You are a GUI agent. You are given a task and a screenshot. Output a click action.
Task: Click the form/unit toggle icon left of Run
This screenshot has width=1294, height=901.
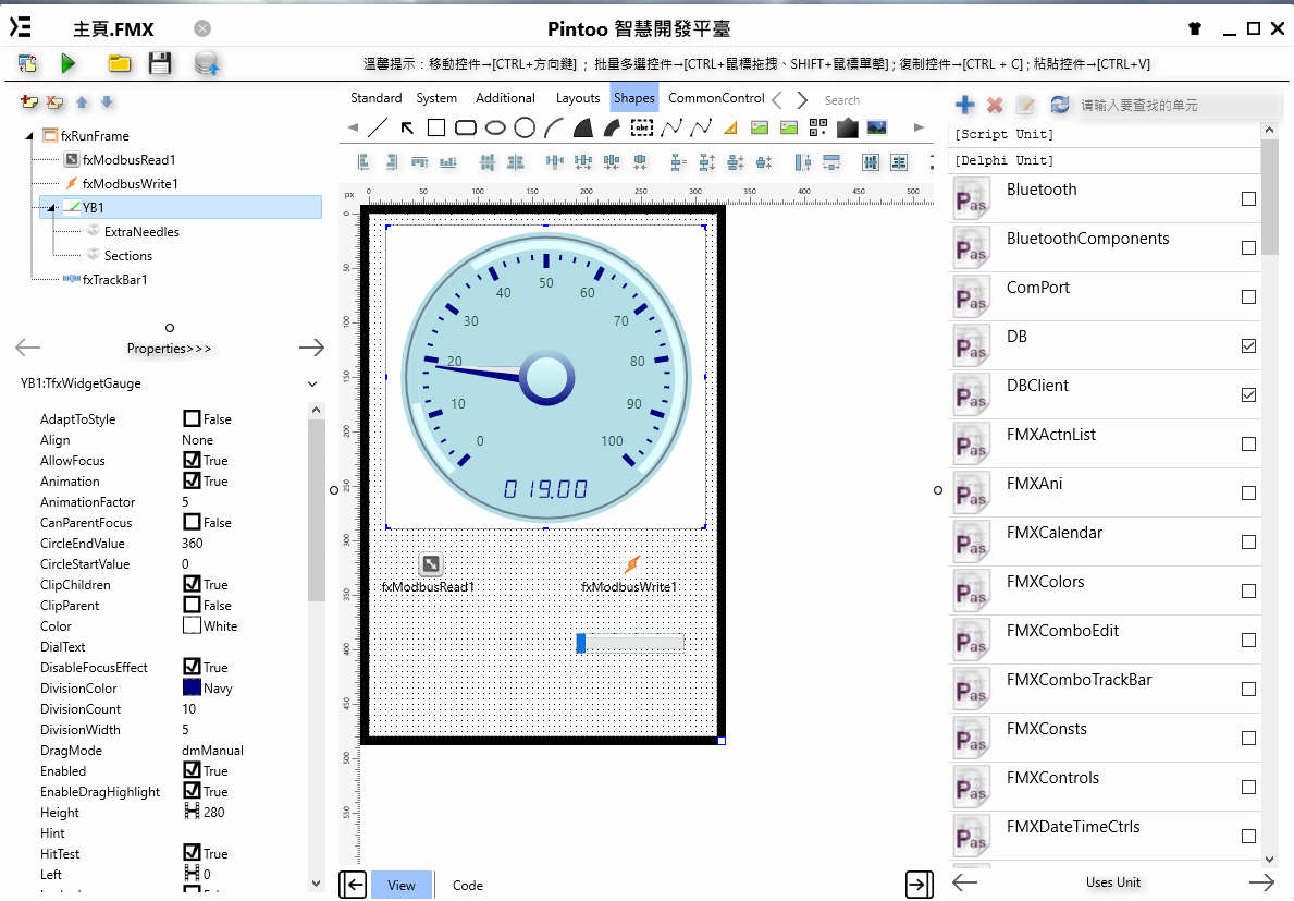coord(28,64)
